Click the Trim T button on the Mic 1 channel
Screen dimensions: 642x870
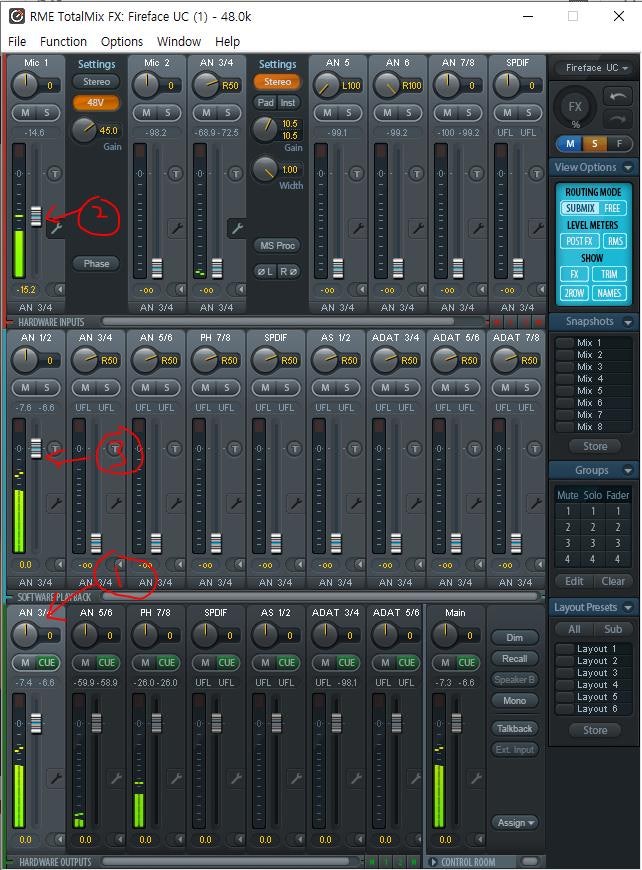[54, 174]
